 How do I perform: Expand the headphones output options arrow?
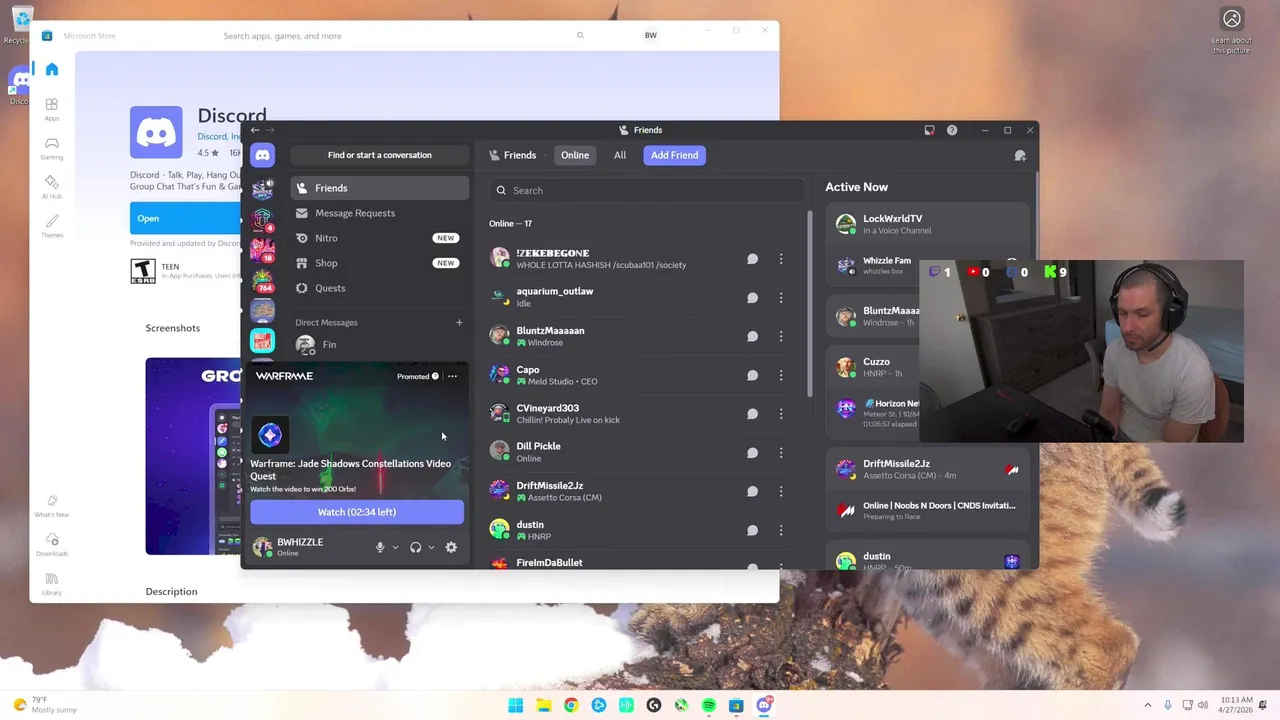(431, 547)
